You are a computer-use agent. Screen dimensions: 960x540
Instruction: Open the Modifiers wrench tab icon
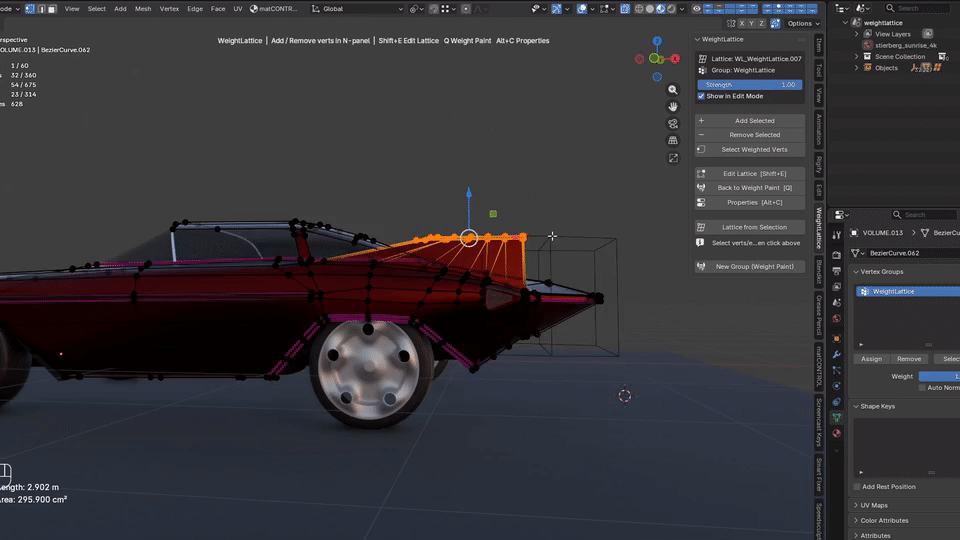837,354
